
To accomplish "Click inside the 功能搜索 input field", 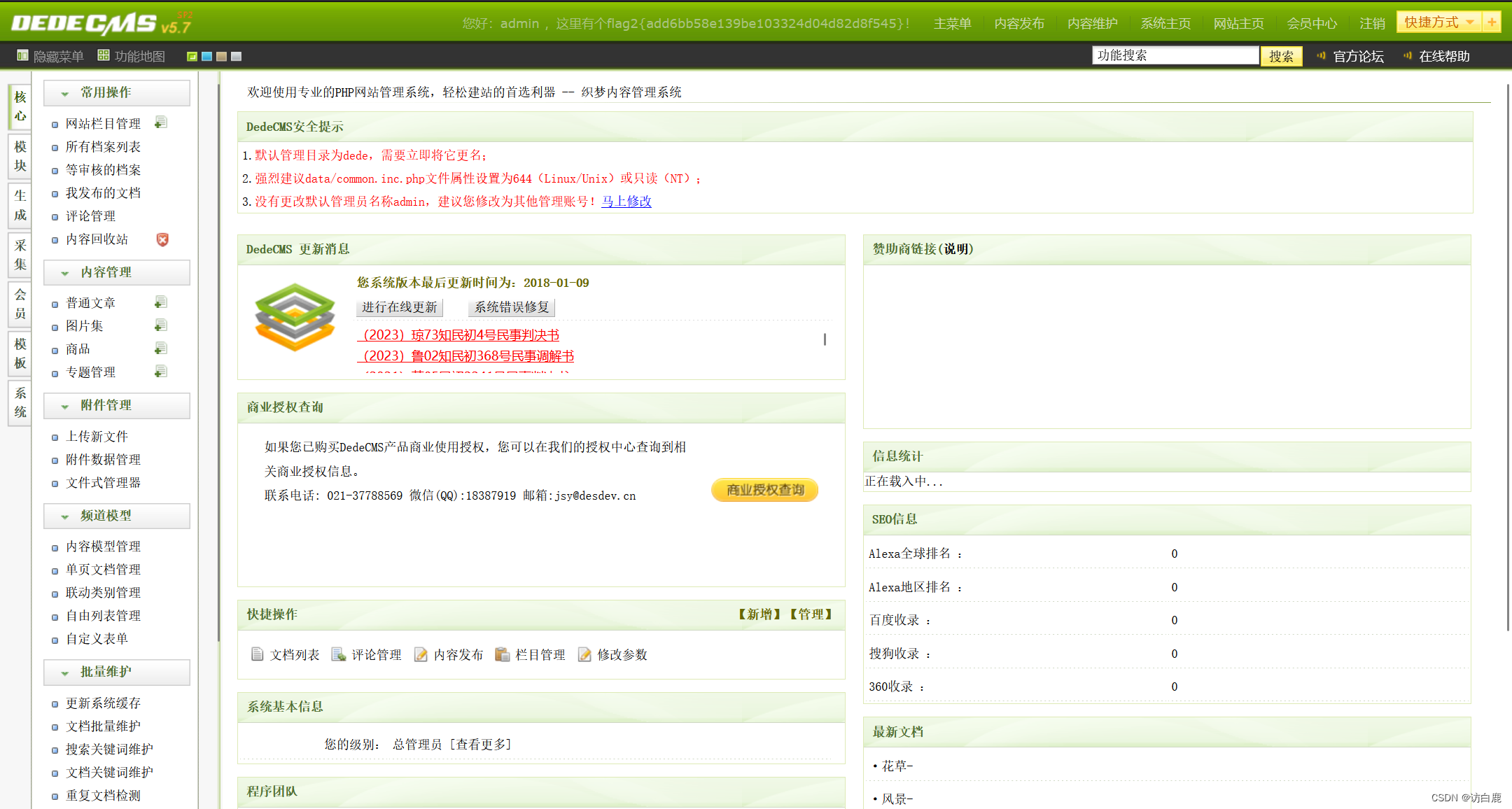I will point(1175,55).
